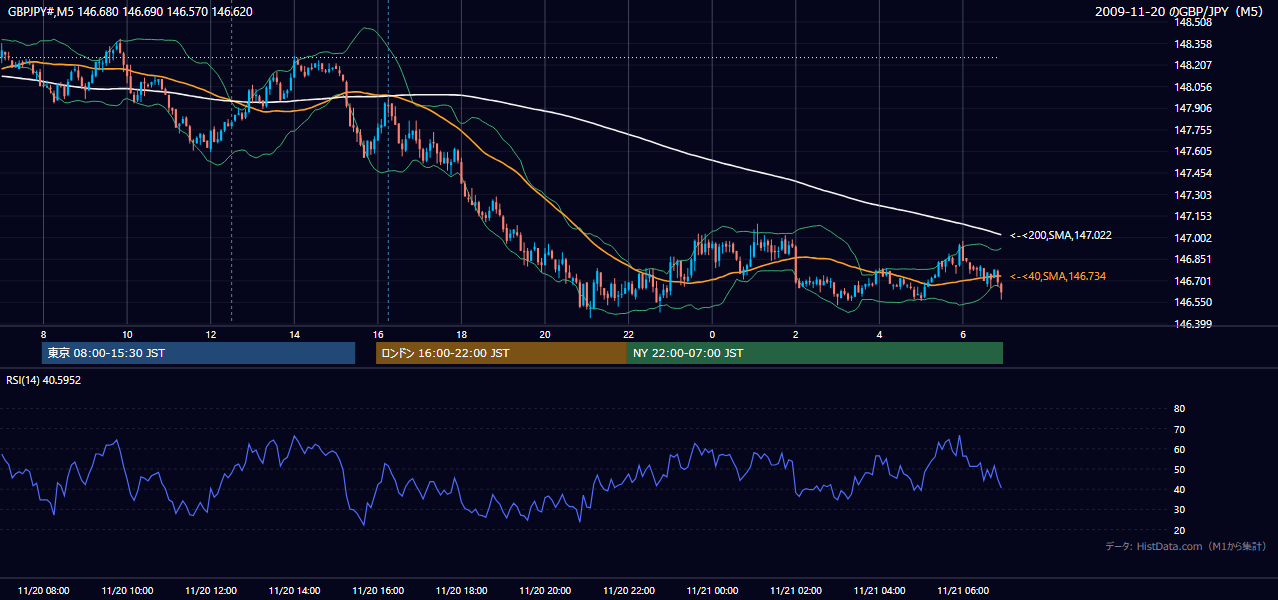Viewport: 1278px width, 600px height.
Task: Click the 11/20 16:00 time label
Action: 378,591
